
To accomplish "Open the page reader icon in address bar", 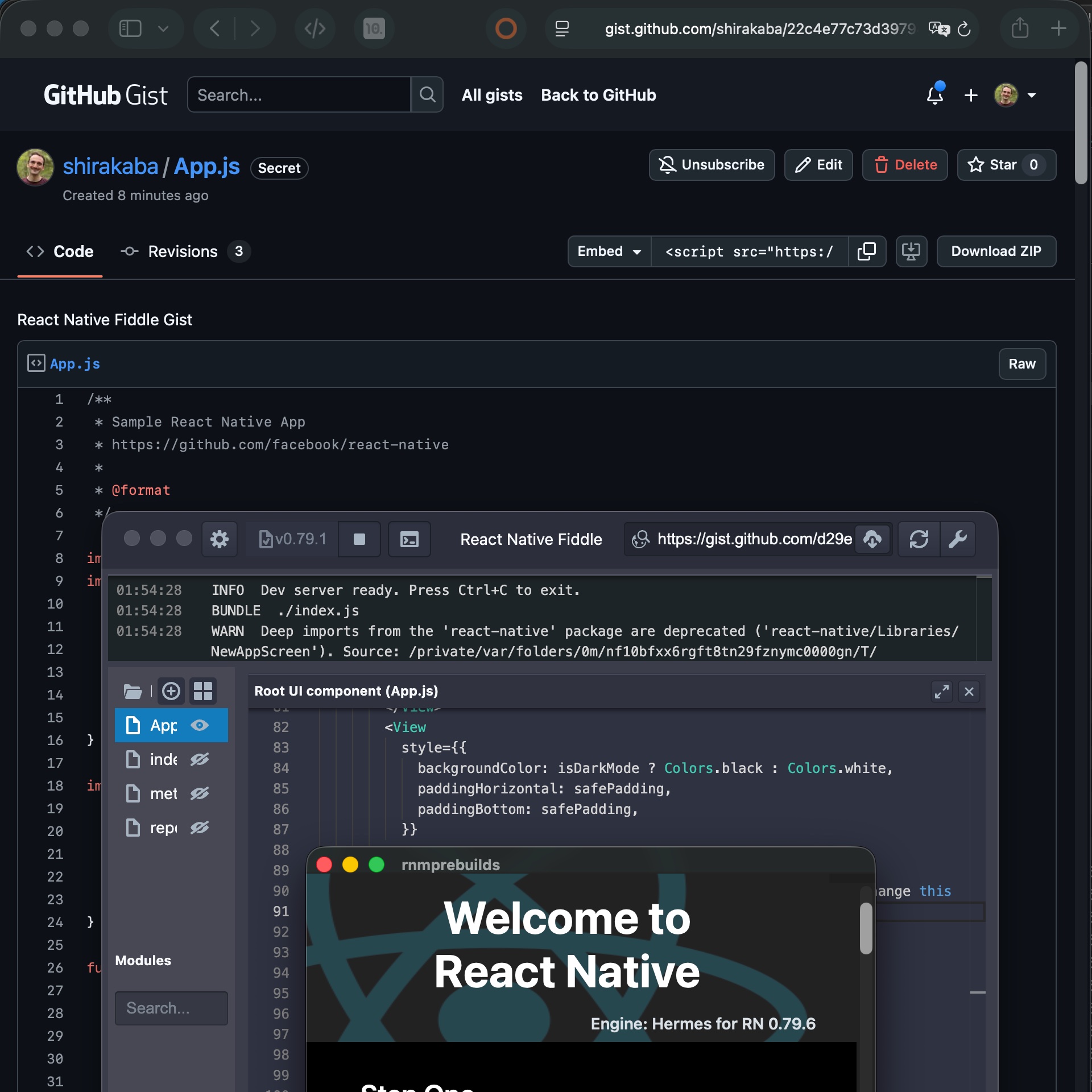I will pos(562,28).
